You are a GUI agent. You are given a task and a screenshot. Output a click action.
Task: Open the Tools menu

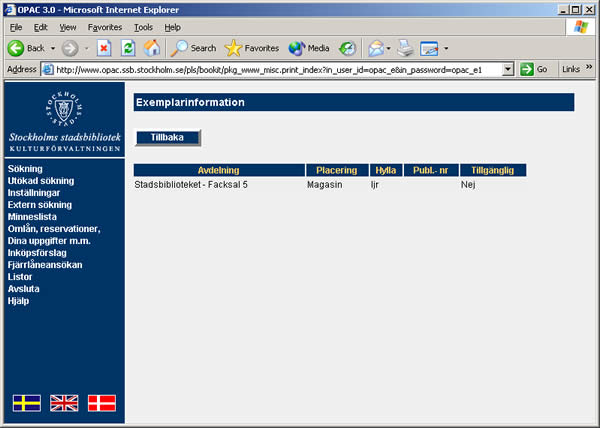[x=143, y=27]
